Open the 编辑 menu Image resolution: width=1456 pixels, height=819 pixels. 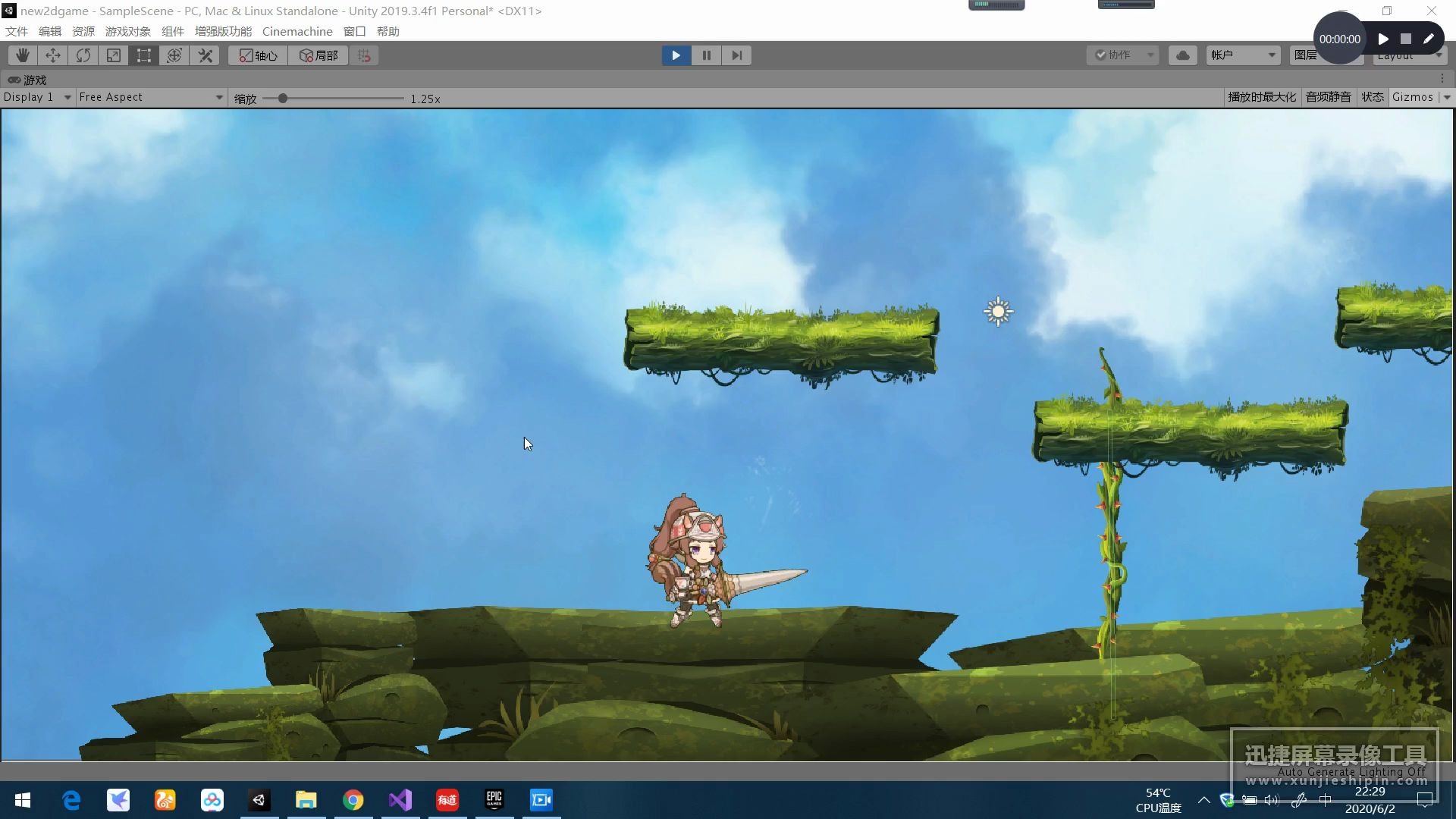[50, 31]
